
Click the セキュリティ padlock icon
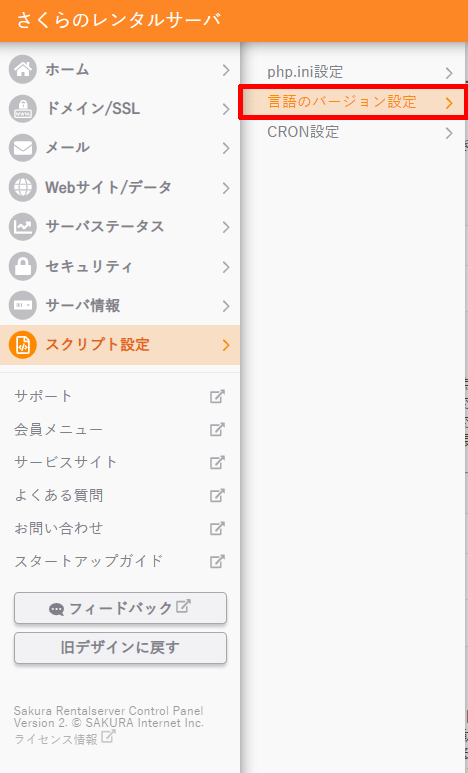(23, 266)
